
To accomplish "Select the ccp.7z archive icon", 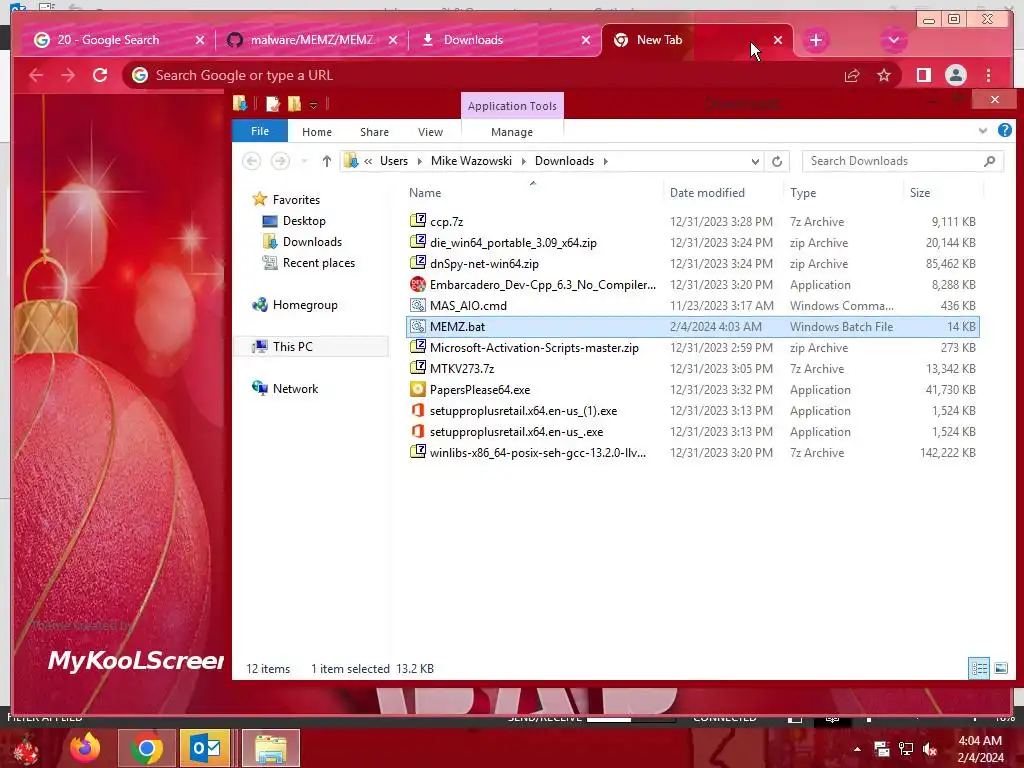I will coord(417,221).
